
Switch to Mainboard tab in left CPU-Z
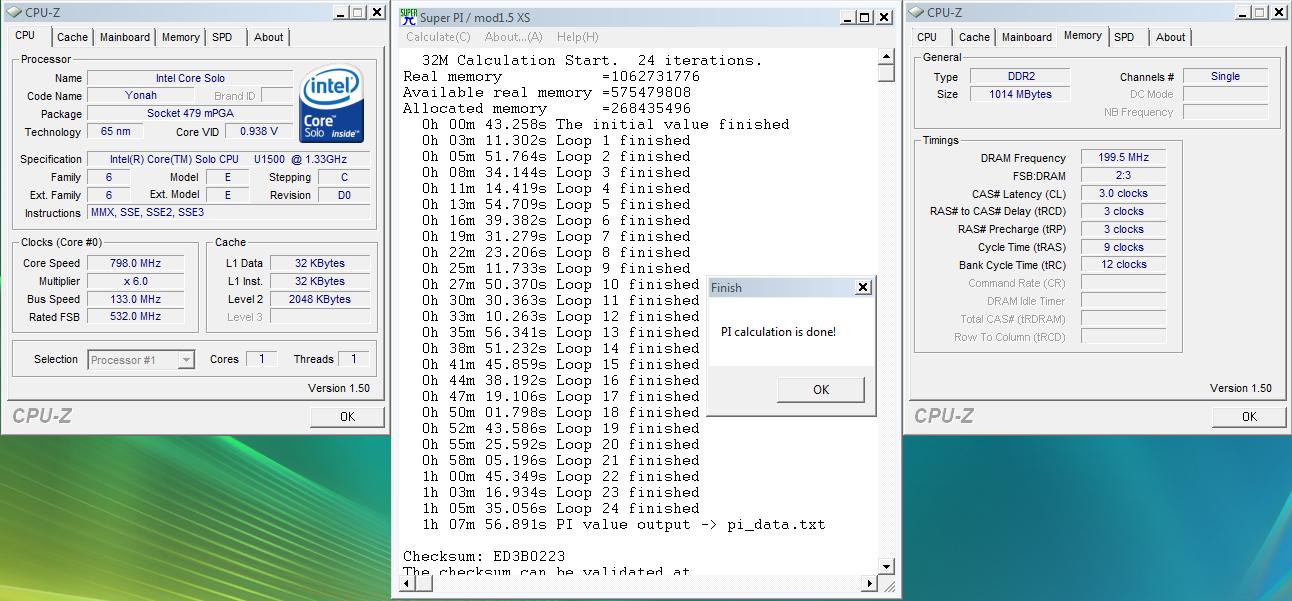[x=125, y=37]
